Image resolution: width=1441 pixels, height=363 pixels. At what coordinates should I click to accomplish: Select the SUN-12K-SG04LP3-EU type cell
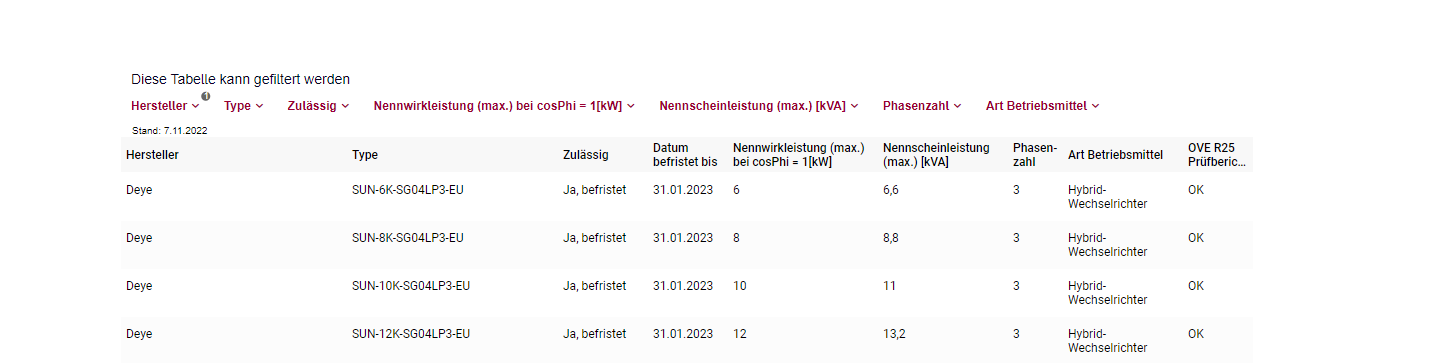[x=411, y=334]
